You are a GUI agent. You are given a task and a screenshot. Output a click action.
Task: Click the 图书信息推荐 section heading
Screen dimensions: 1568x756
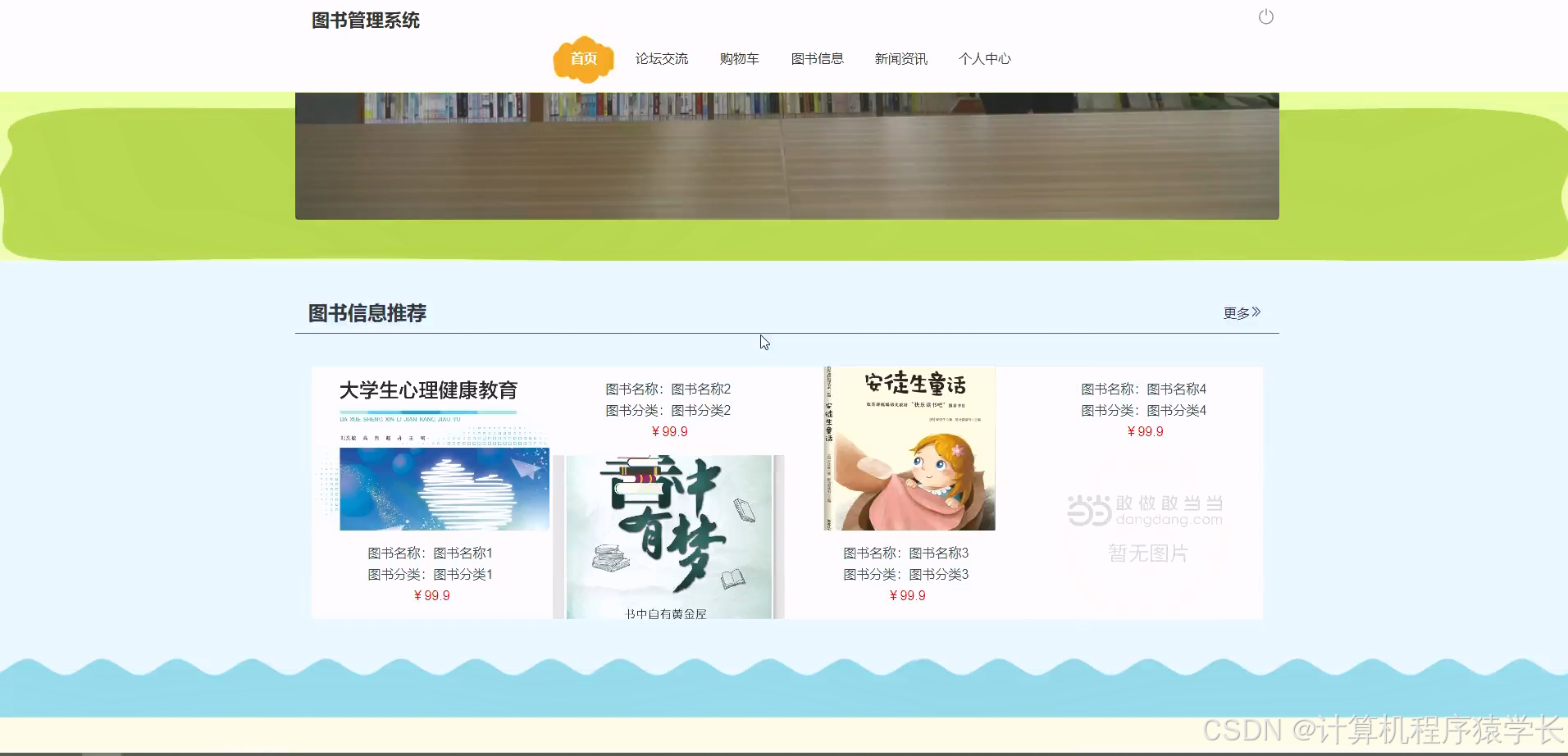(x=365, y=313)
